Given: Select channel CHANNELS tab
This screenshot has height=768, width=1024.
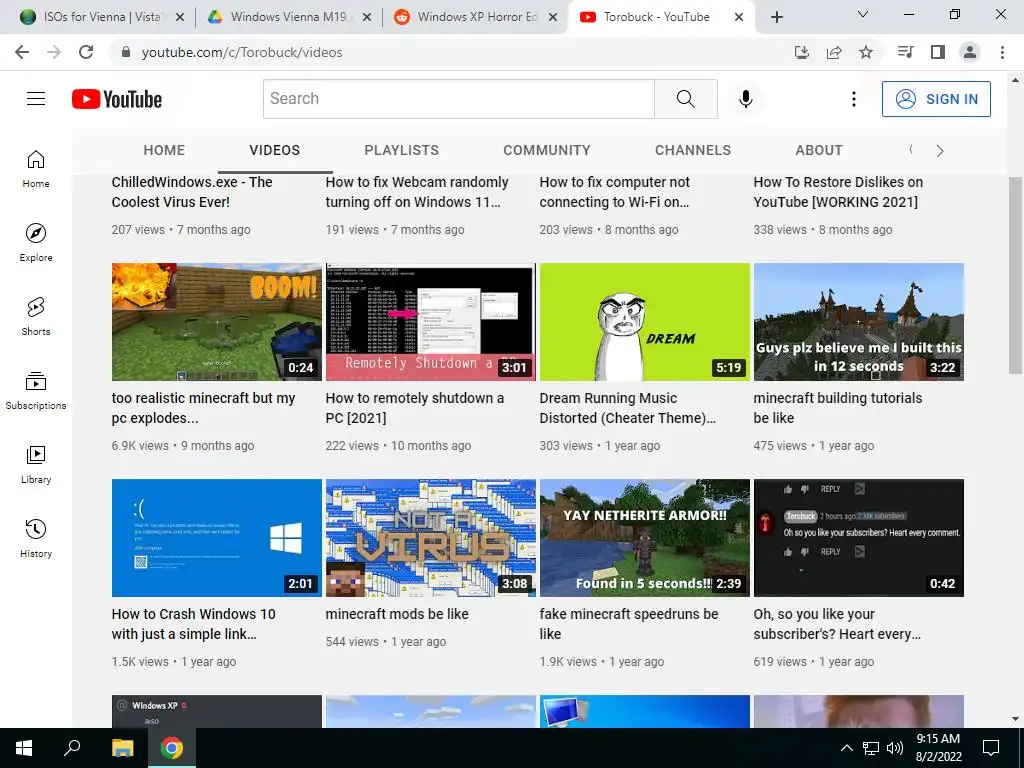Looking at the screenshot, I should (x=693, y=150).
